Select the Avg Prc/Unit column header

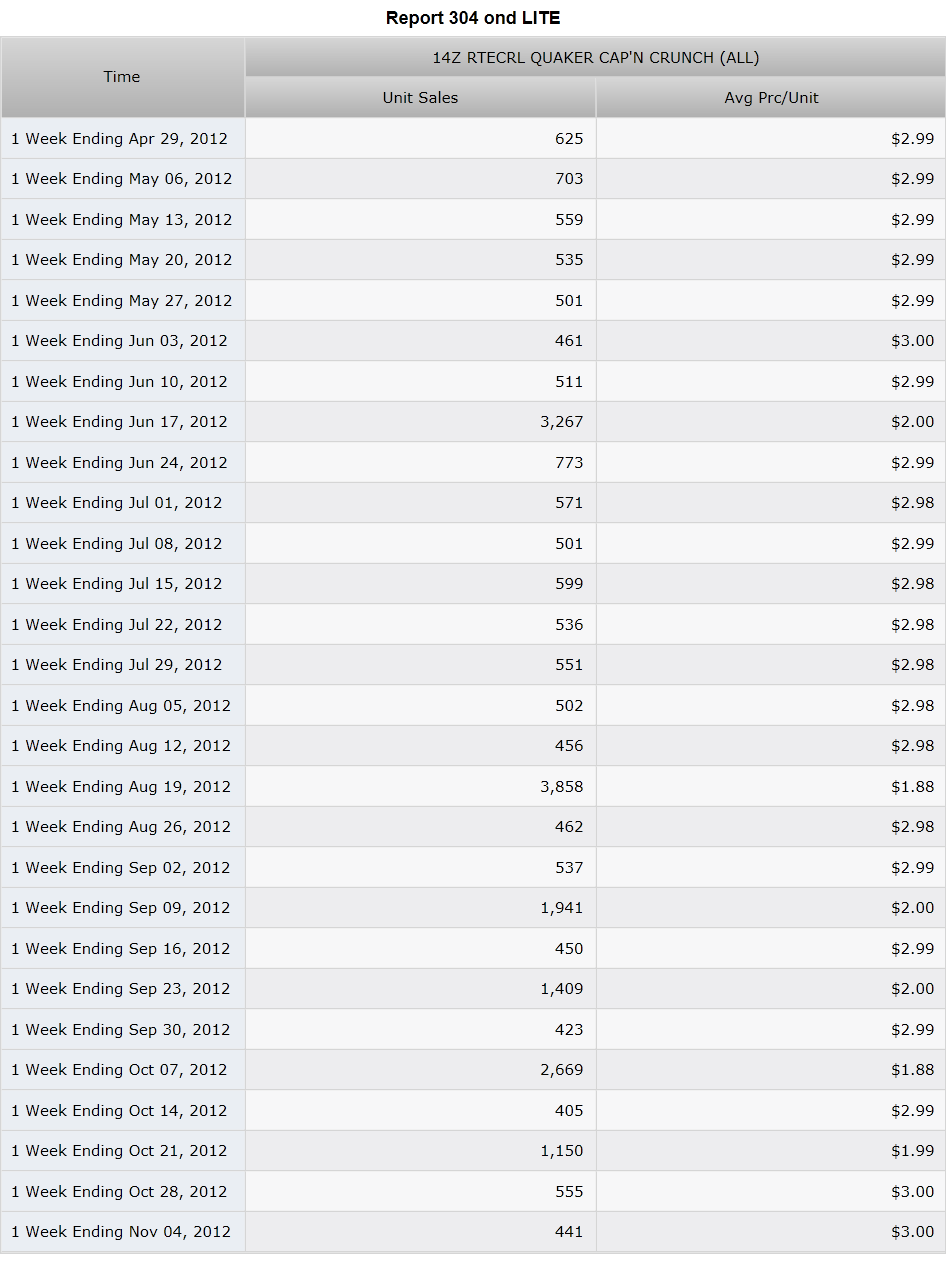[x=771, y=98]
